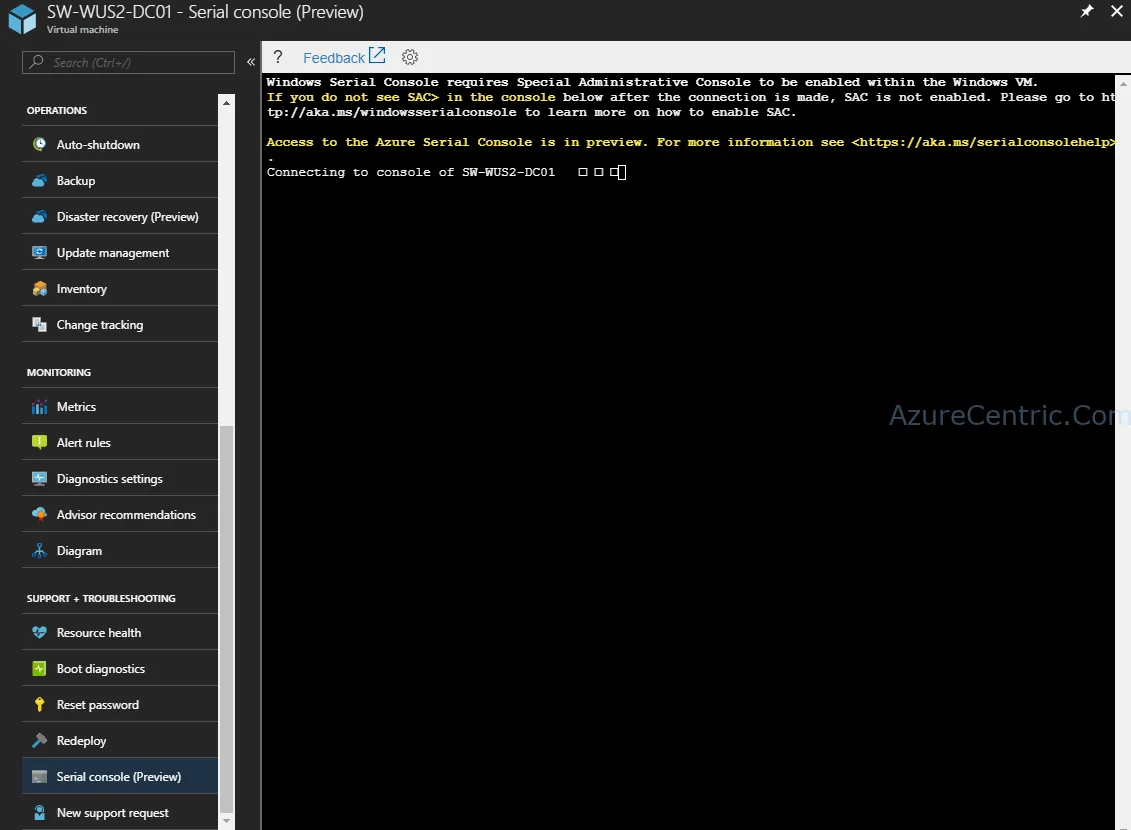View Advisor recommendations
1131x830 pixels.
click(x=120, y=515)
